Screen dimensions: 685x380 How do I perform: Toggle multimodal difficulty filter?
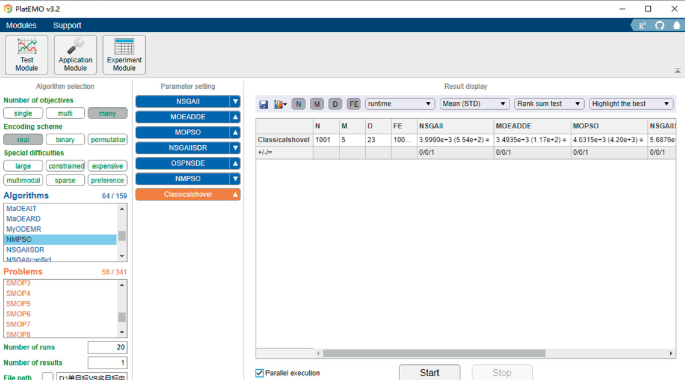(x=23, y=180)
